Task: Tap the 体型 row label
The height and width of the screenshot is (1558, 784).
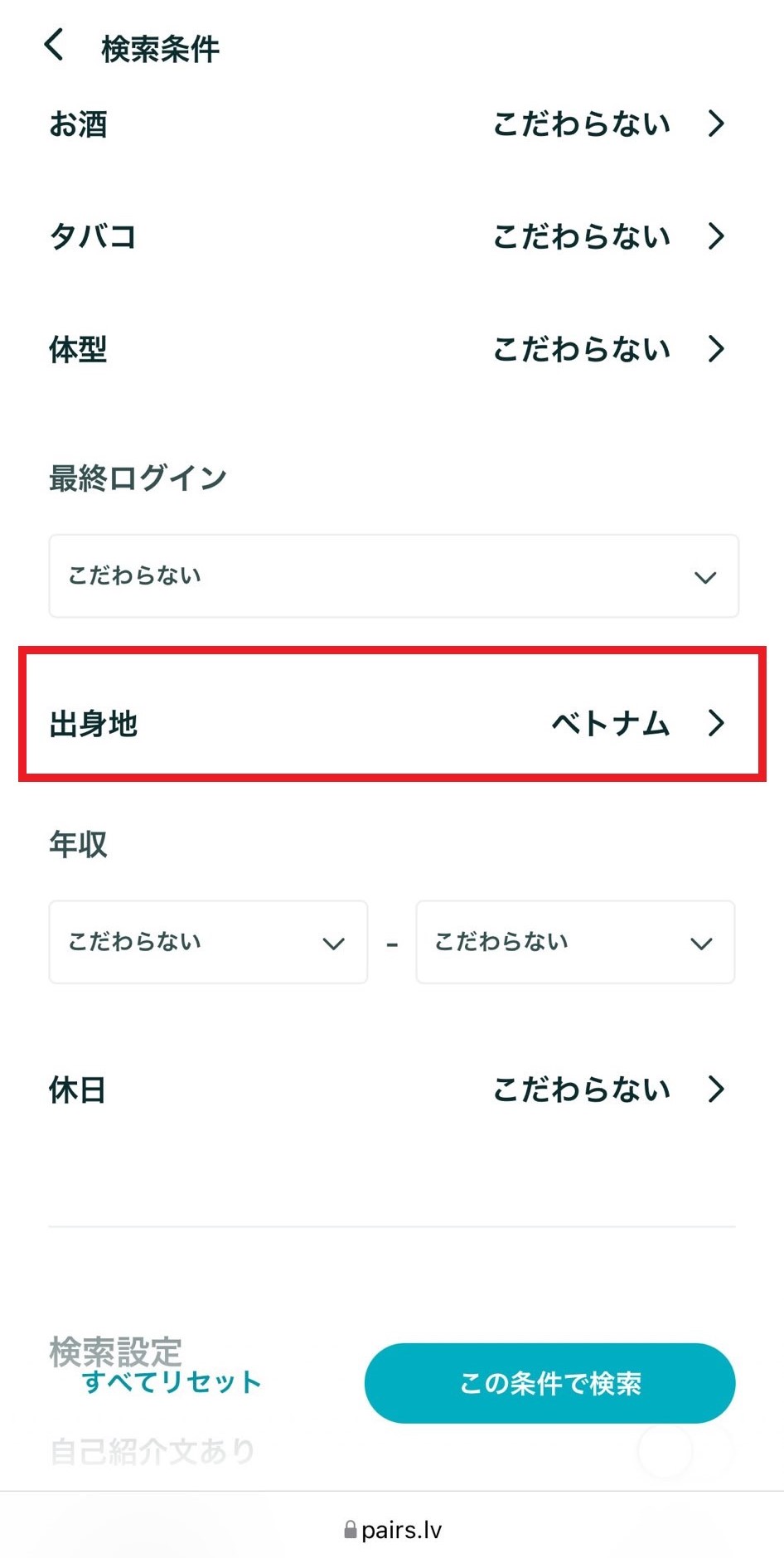Action: coord(78,350)
